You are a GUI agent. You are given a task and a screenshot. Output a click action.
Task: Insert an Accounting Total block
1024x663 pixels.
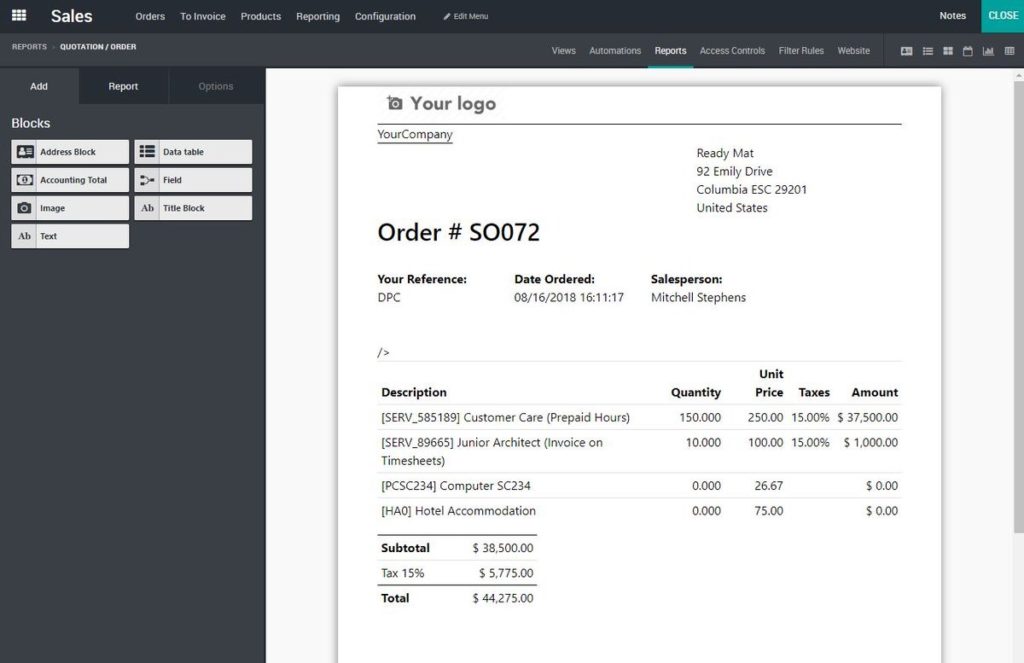pyautogui.click(x=70, y=179)
